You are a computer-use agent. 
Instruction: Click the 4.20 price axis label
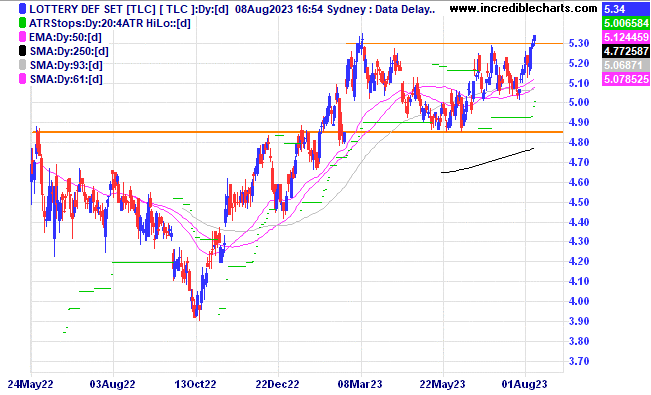579,261
